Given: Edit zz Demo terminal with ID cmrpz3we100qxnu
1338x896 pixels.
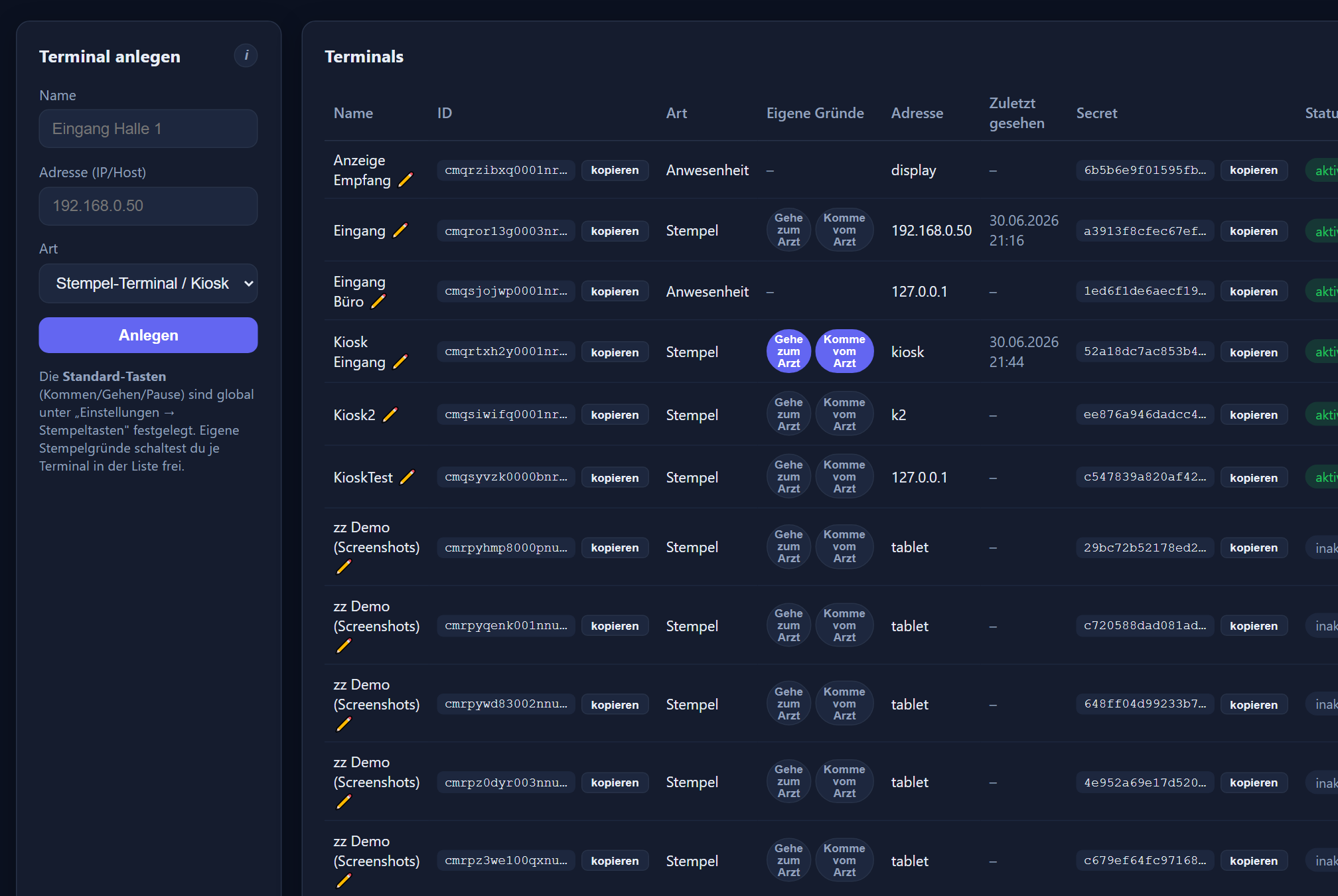Looking at the screenshot, I should [x=344, y=881].
